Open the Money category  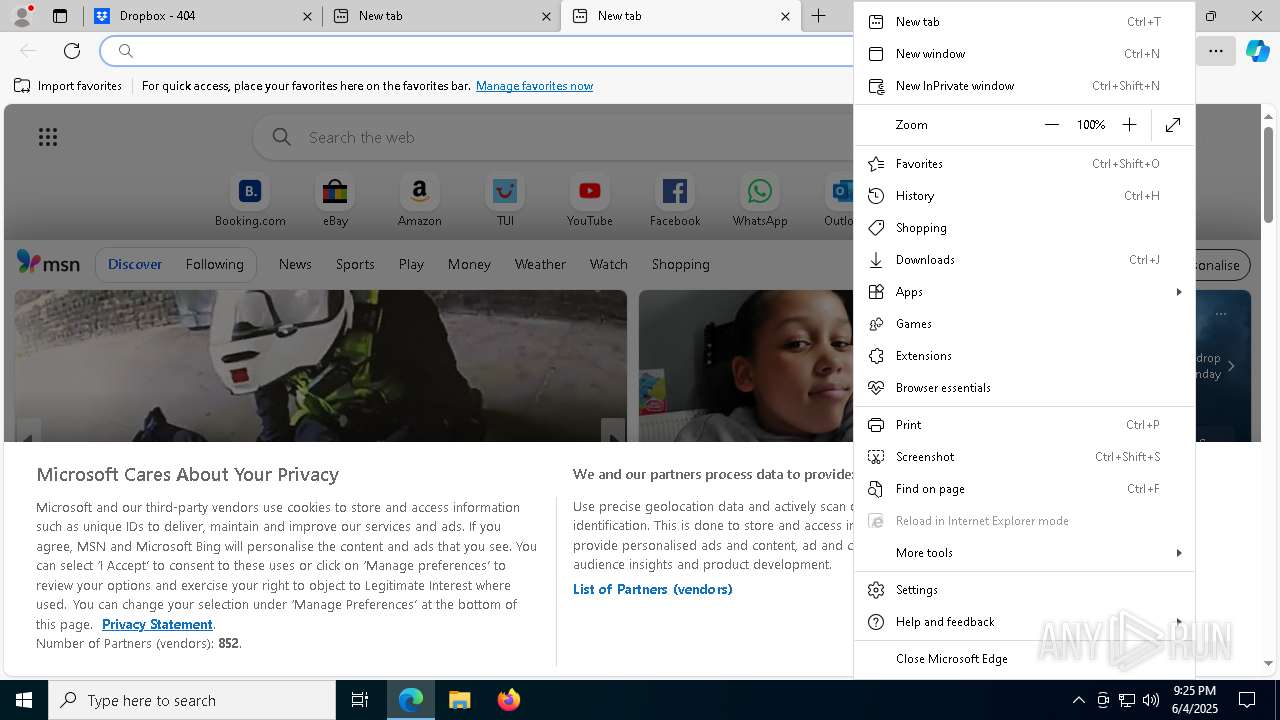click(469, 264)
